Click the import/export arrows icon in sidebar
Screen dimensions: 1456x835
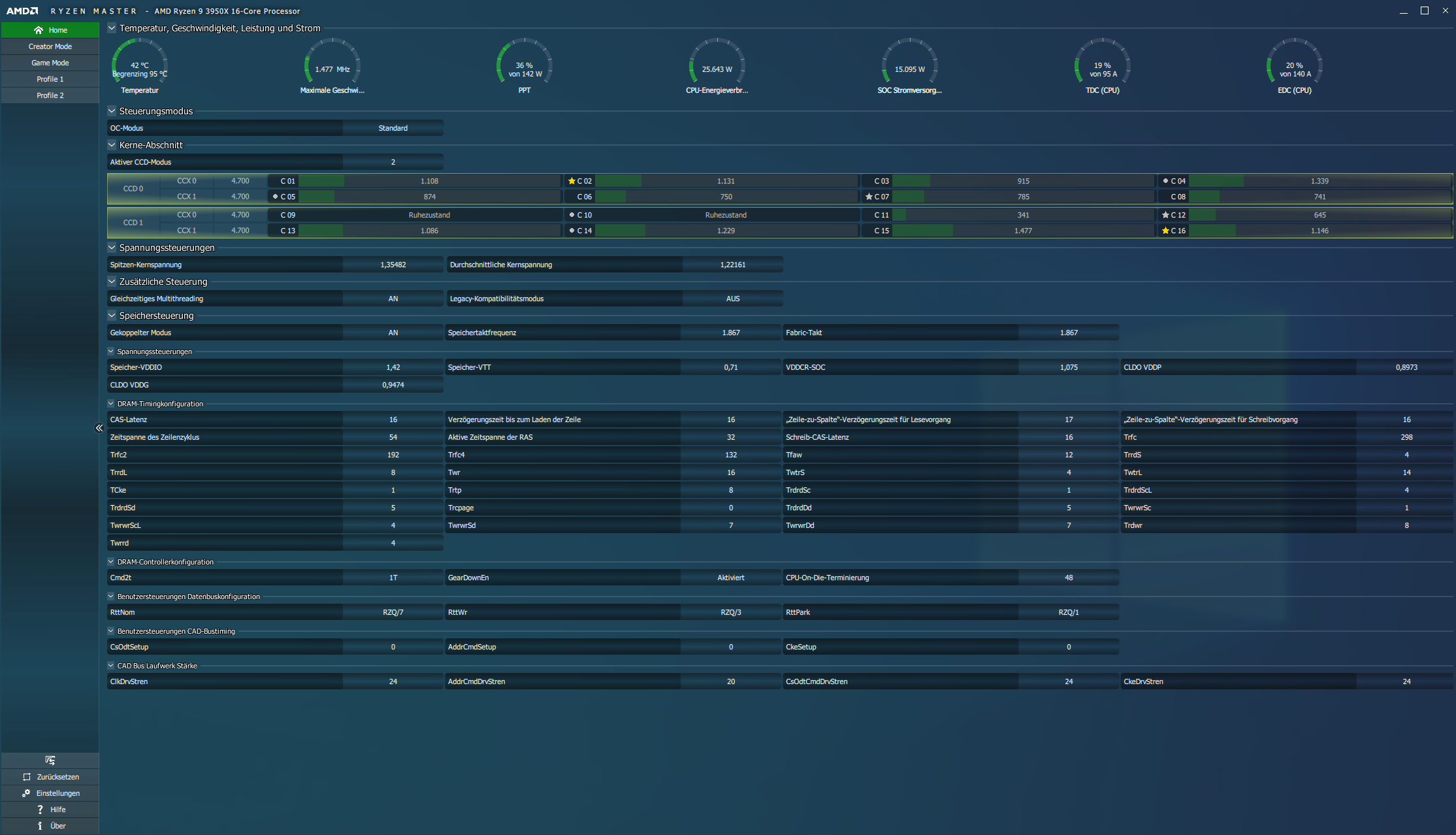click(50, 761)
